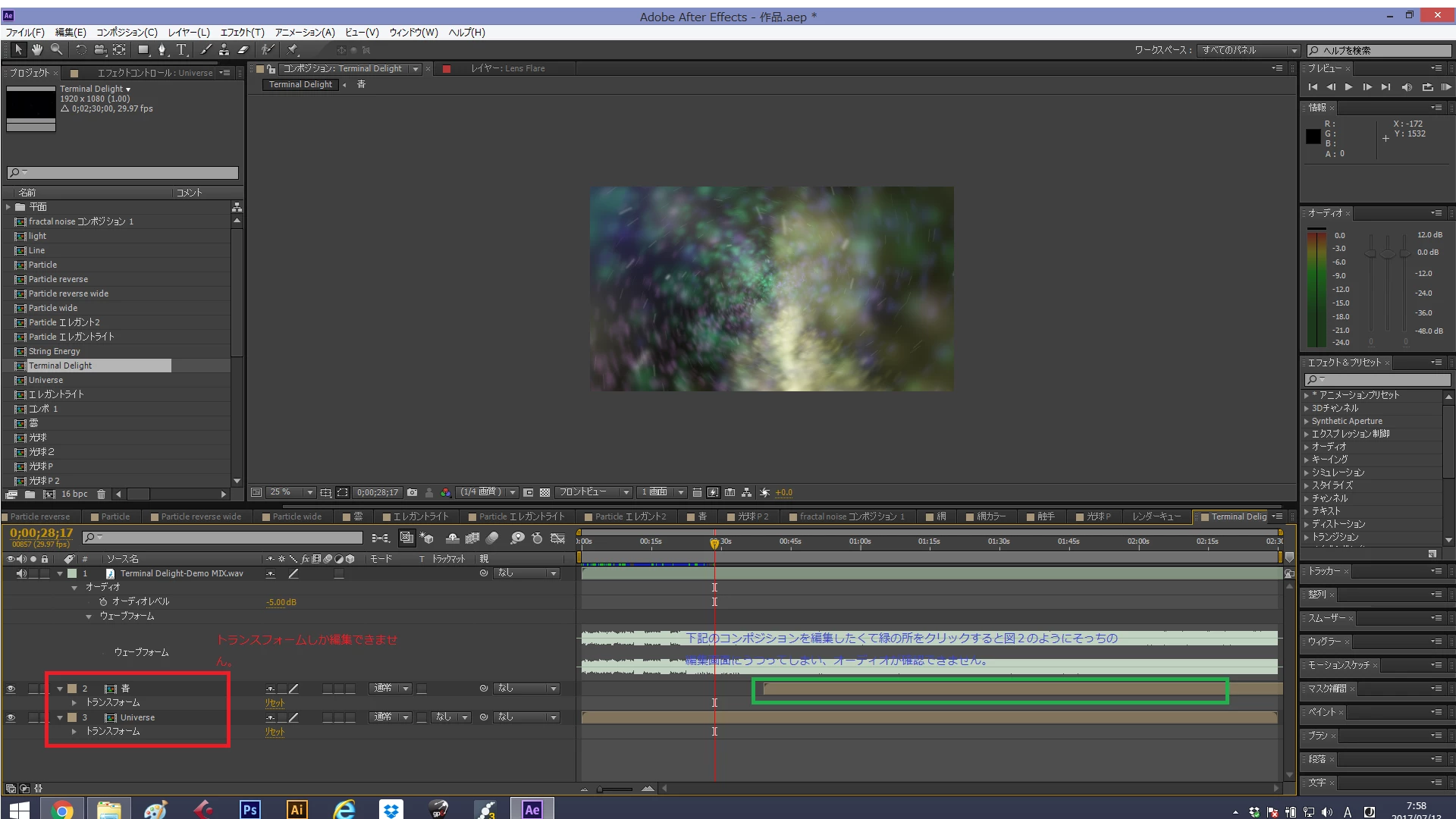Select the Puppet Pin tool
1456x819 pixels.
(x=293, y=50)
